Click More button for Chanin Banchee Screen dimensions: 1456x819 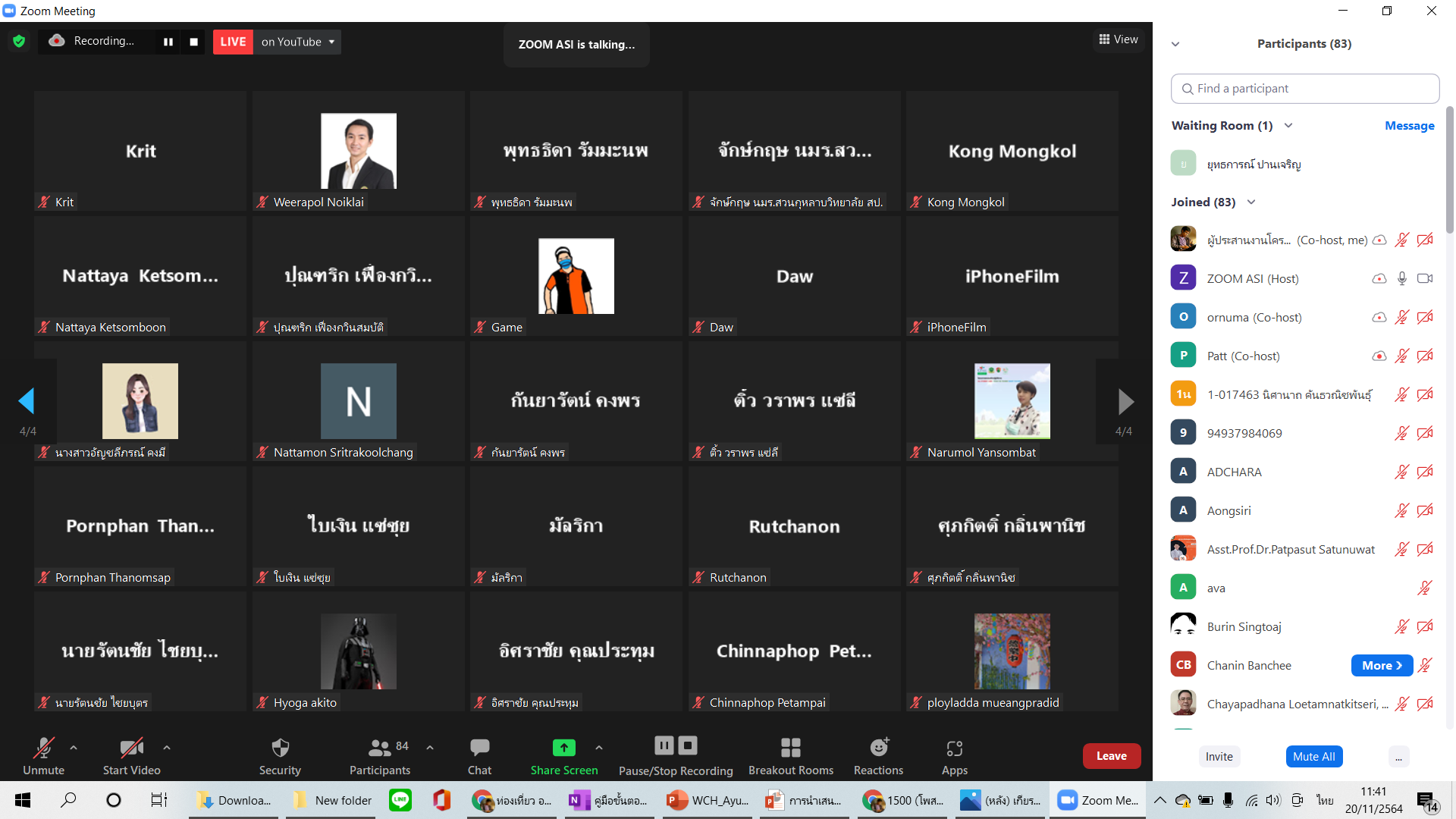(1382, 666)
